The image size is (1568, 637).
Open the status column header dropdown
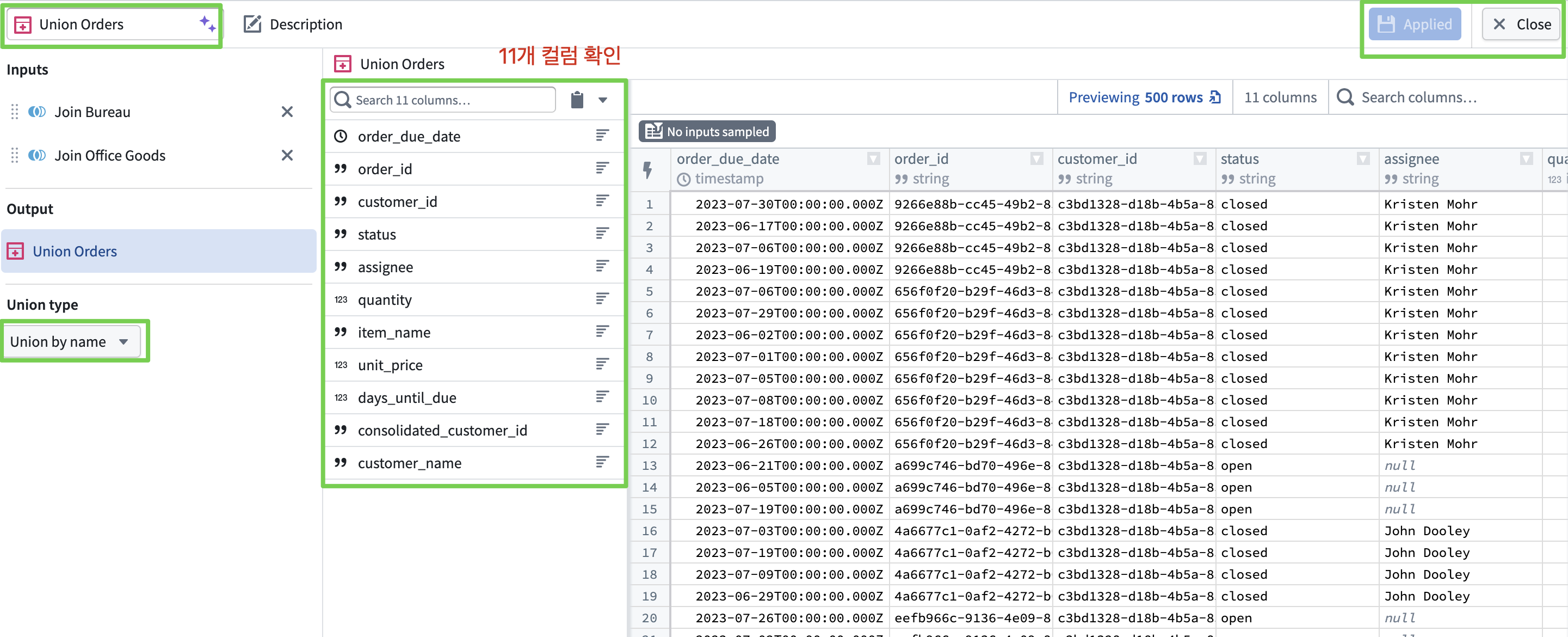point(1363,159)
